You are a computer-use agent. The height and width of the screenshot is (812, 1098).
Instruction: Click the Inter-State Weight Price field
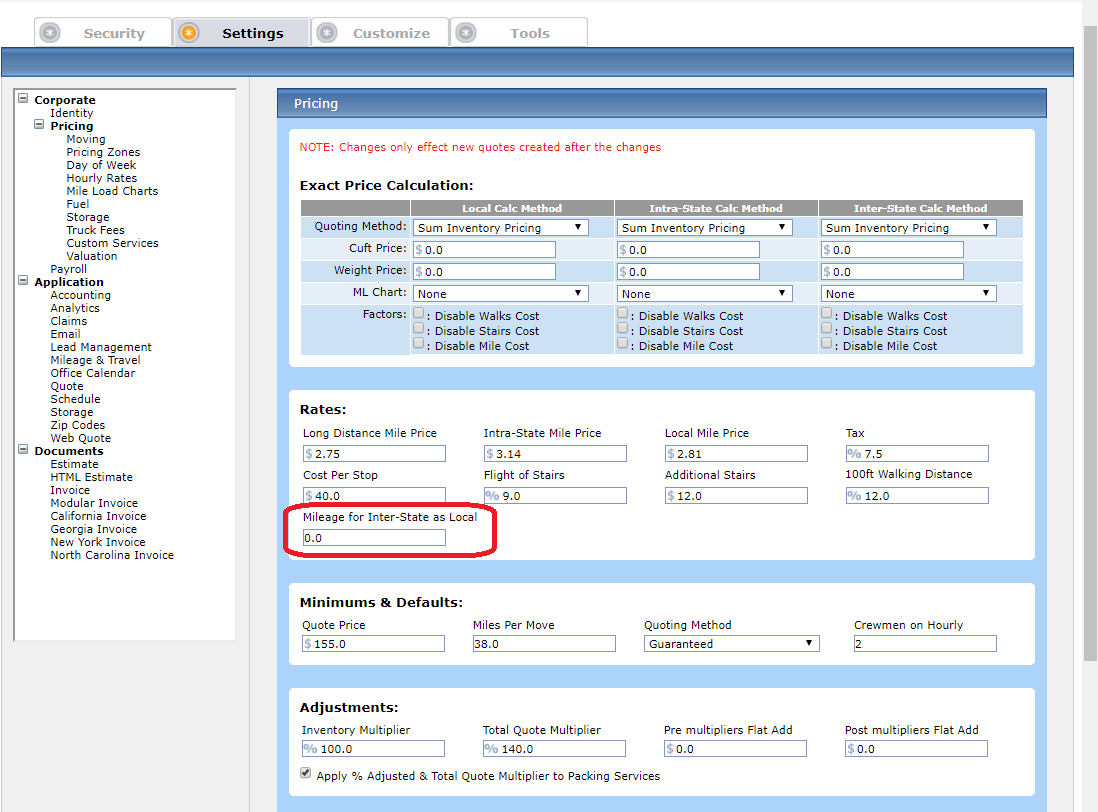click(x=891, y=272)
